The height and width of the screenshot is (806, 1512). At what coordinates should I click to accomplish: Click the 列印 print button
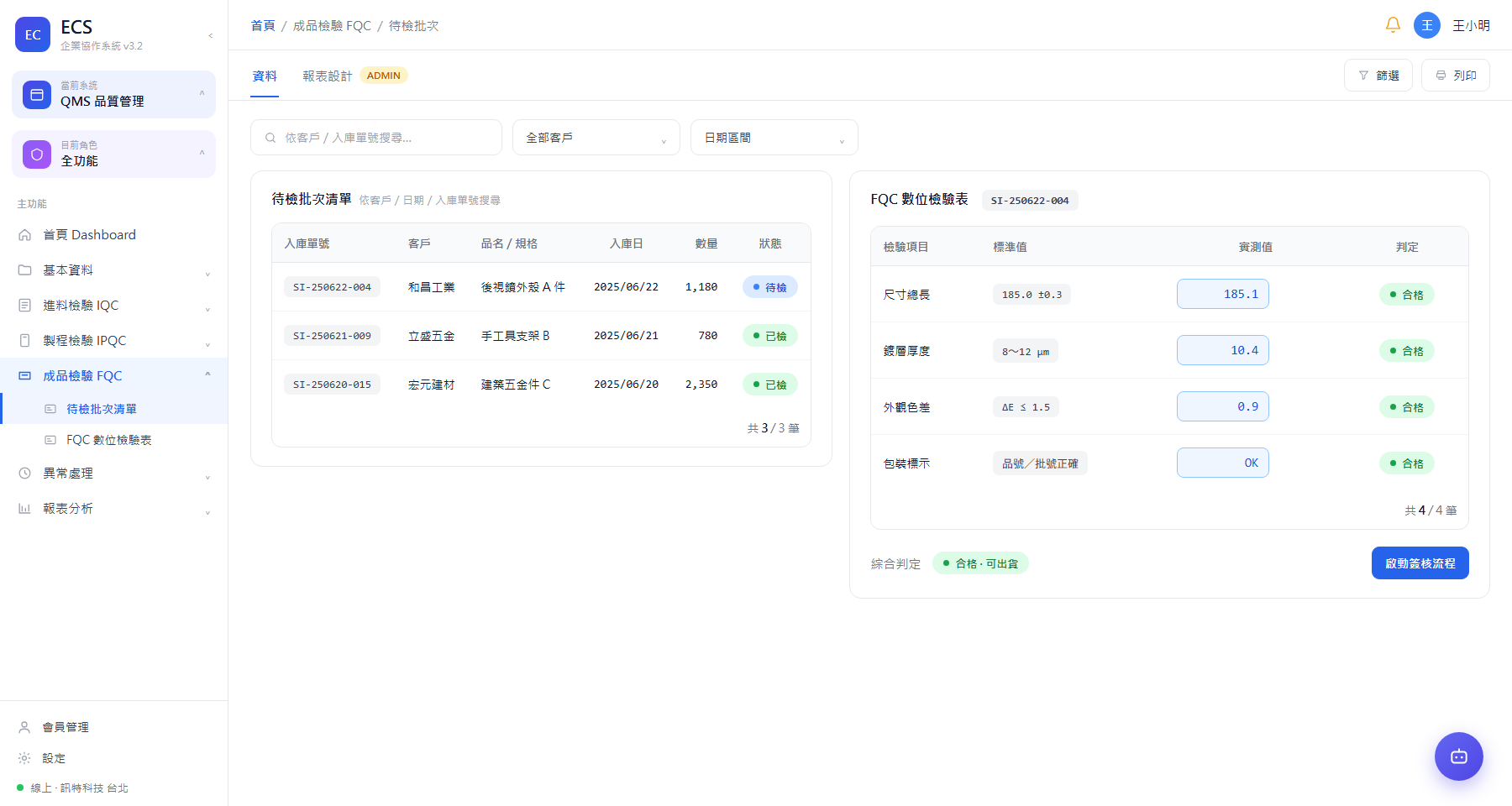(1456, 76)
